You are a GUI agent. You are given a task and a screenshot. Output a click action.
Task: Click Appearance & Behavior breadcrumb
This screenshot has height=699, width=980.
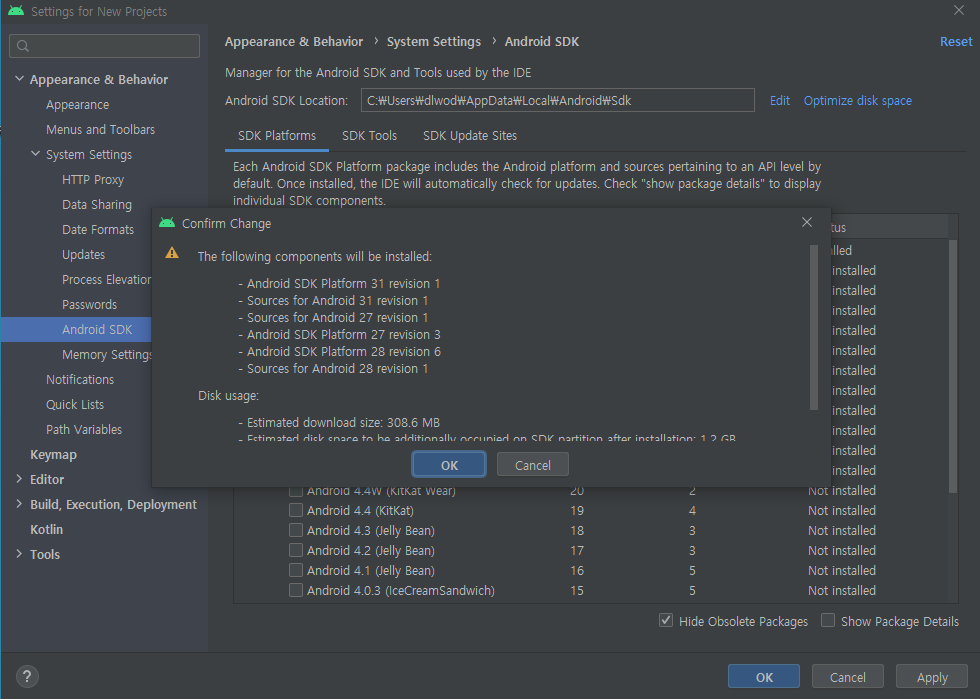pyautogui.click(x=294, y=41)
